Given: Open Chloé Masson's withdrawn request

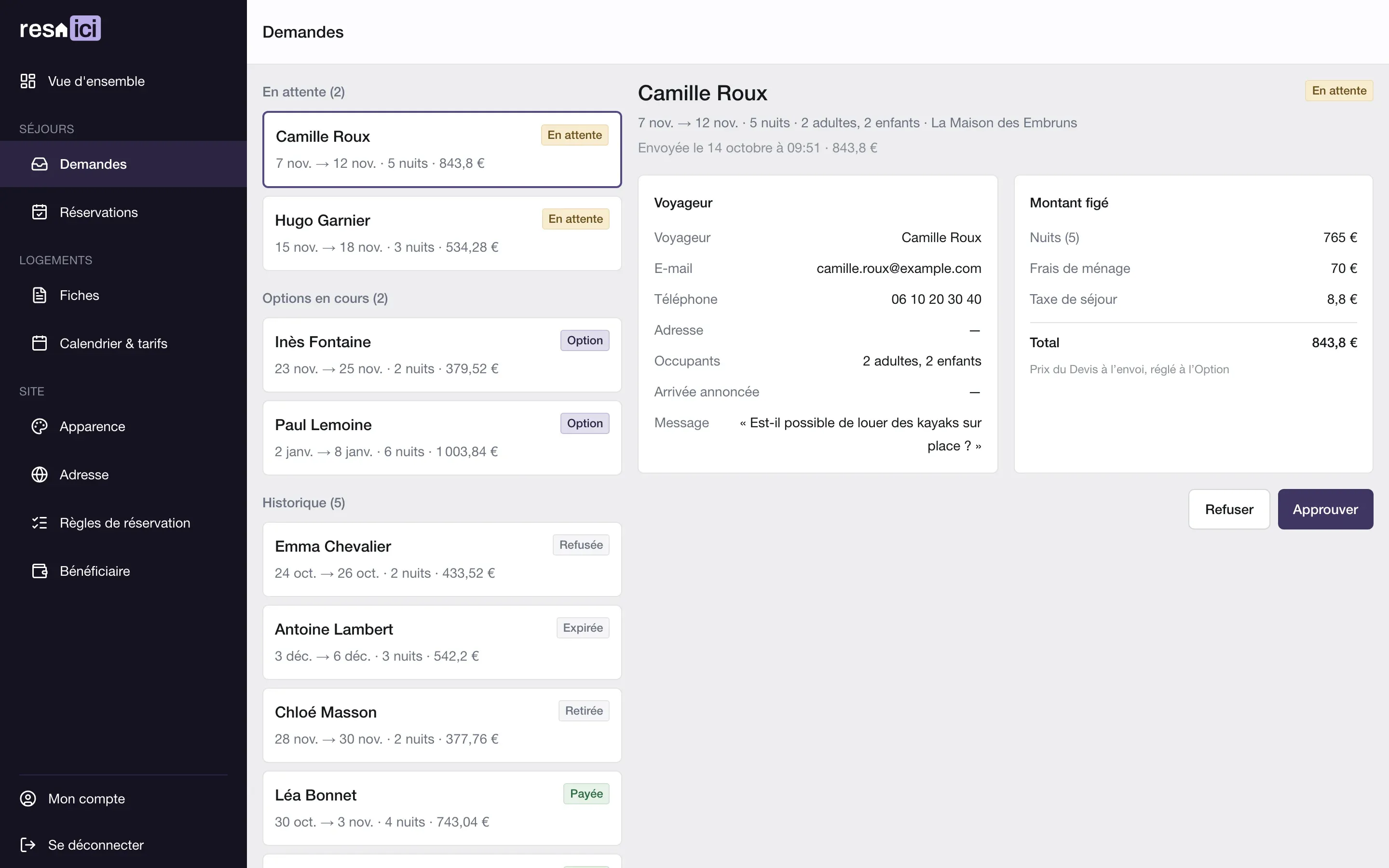Looking at the screenshot, I should pyautogui.click(x=442, y=725).
